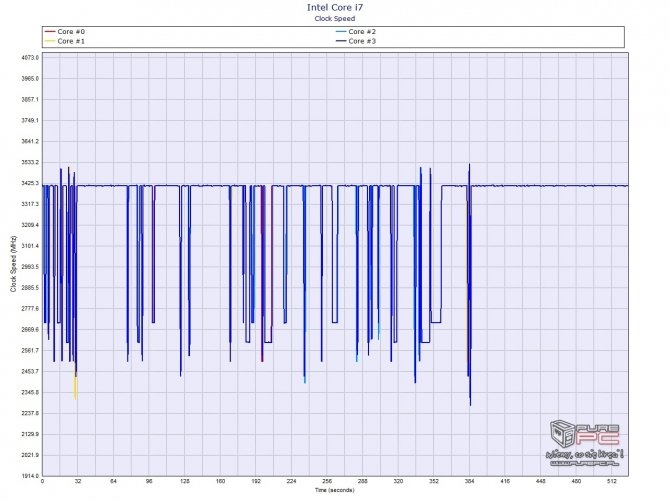Click the 2777.6 y-axis value
This screenshot has height=502, width=670.
point(30,308)
